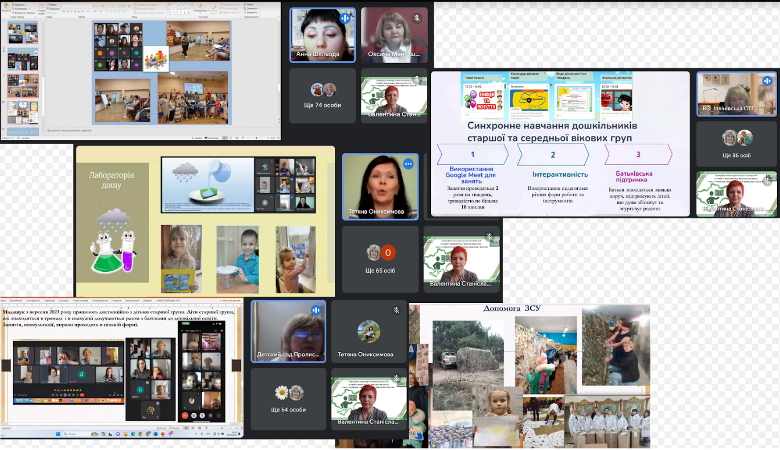The width and height of the screenshot is (780, 450).
Task: Click muted mic icon on bottom Тетяна Онисимова tile
Action: click(396, 310)
